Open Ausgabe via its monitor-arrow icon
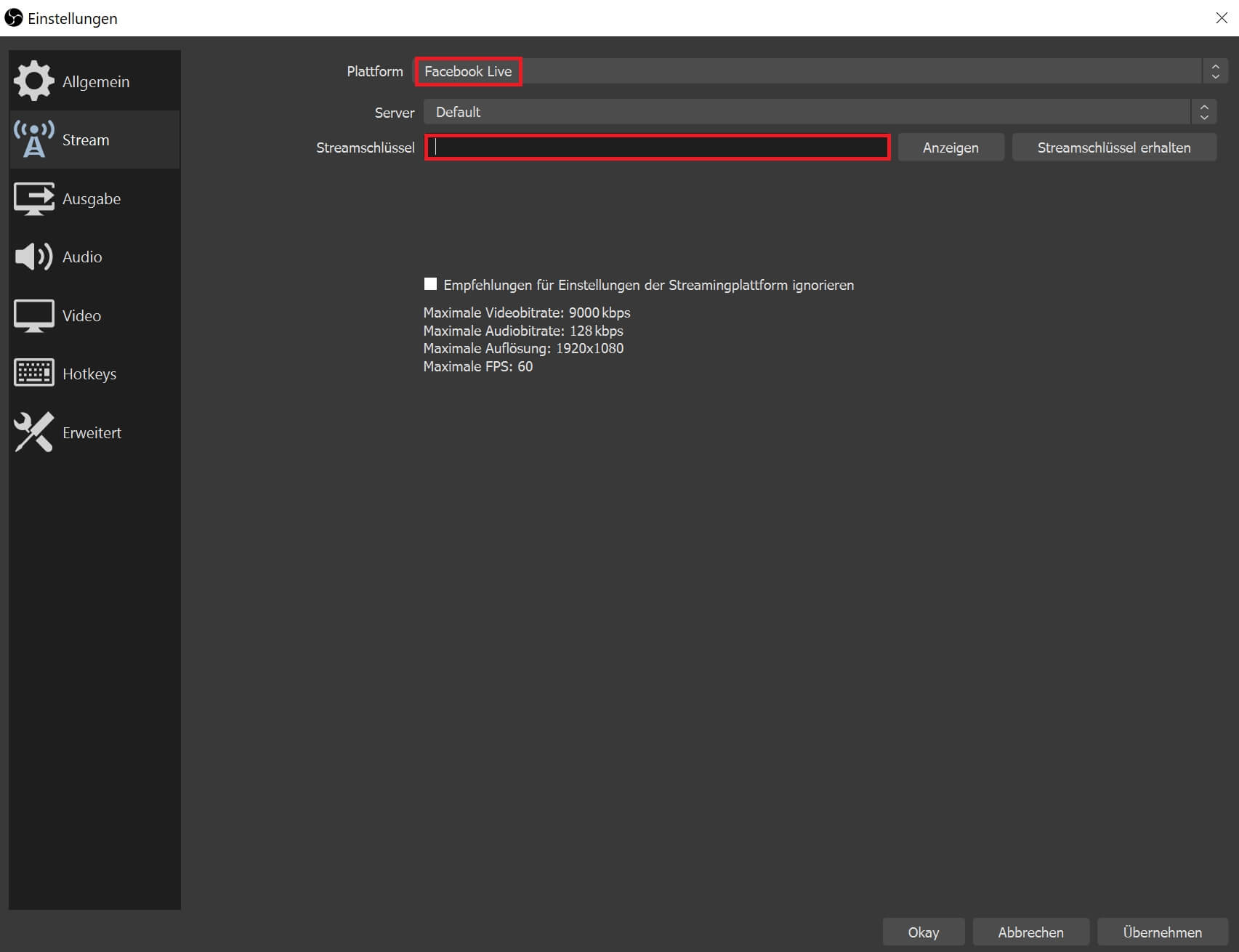1239x952 pixels. (33, 198)
